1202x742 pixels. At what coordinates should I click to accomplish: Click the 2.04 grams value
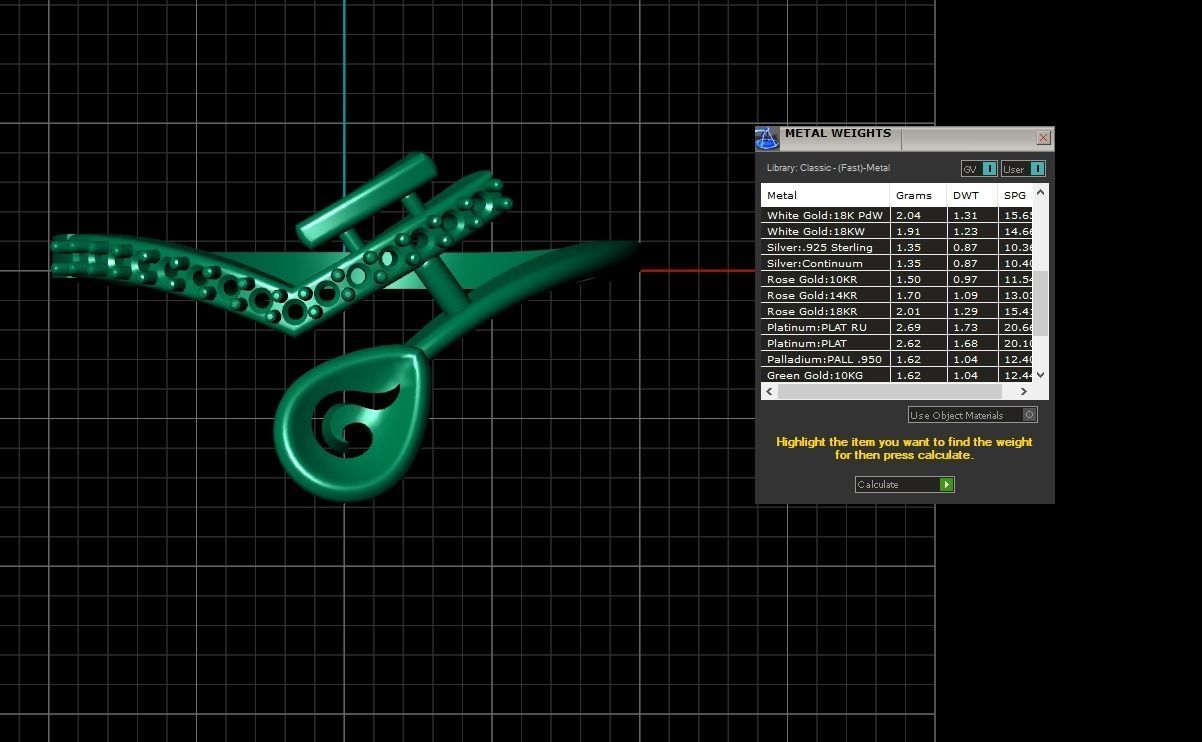click(x=908, y=215)
